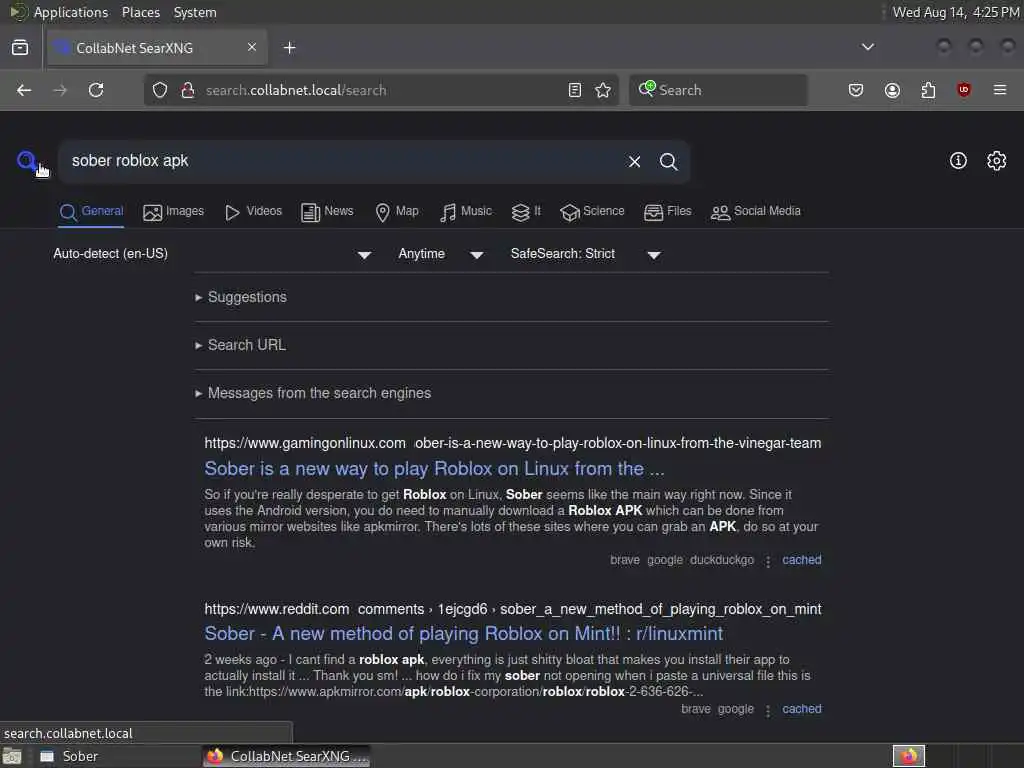Bookmark this page with star icon
The height and width of the screenshot is (768, 1024).
(603, 90)
